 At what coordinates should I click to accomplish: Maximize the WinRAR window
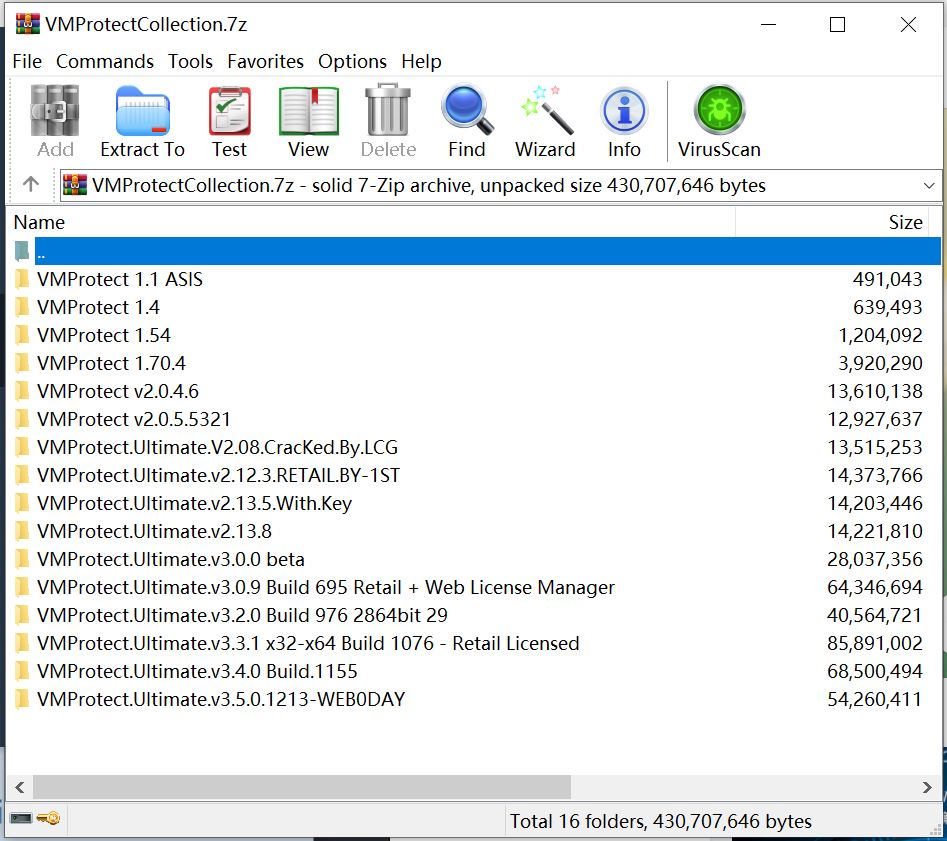point(837,24)
